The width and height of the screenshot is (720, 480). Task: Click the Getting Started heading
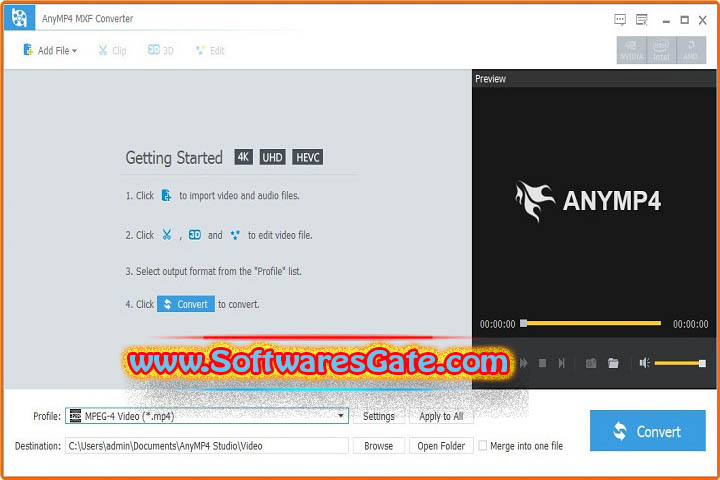pos(174,158)
